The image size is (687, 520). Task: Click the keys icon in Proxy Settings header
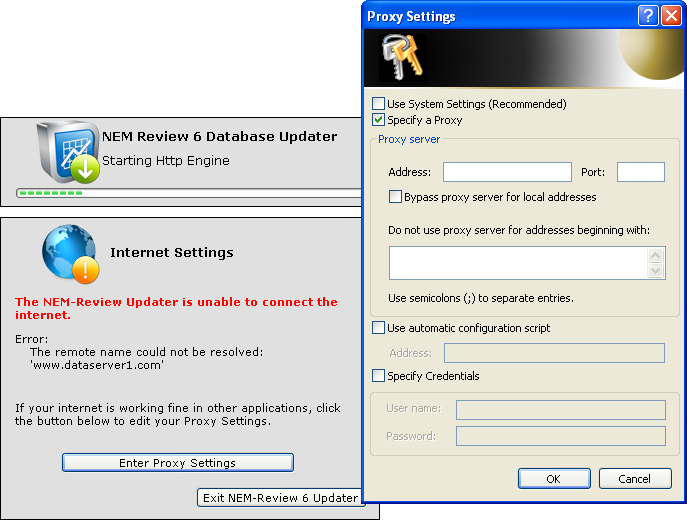pos(402,57)
